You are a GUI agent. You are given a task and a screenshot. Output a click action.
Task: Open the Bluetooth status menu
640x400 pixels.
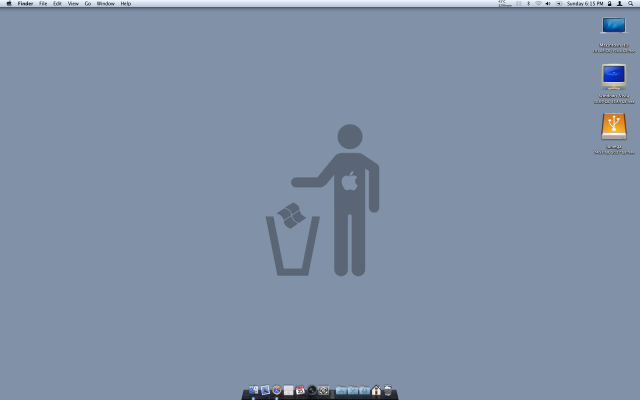[x=529, y=3]
